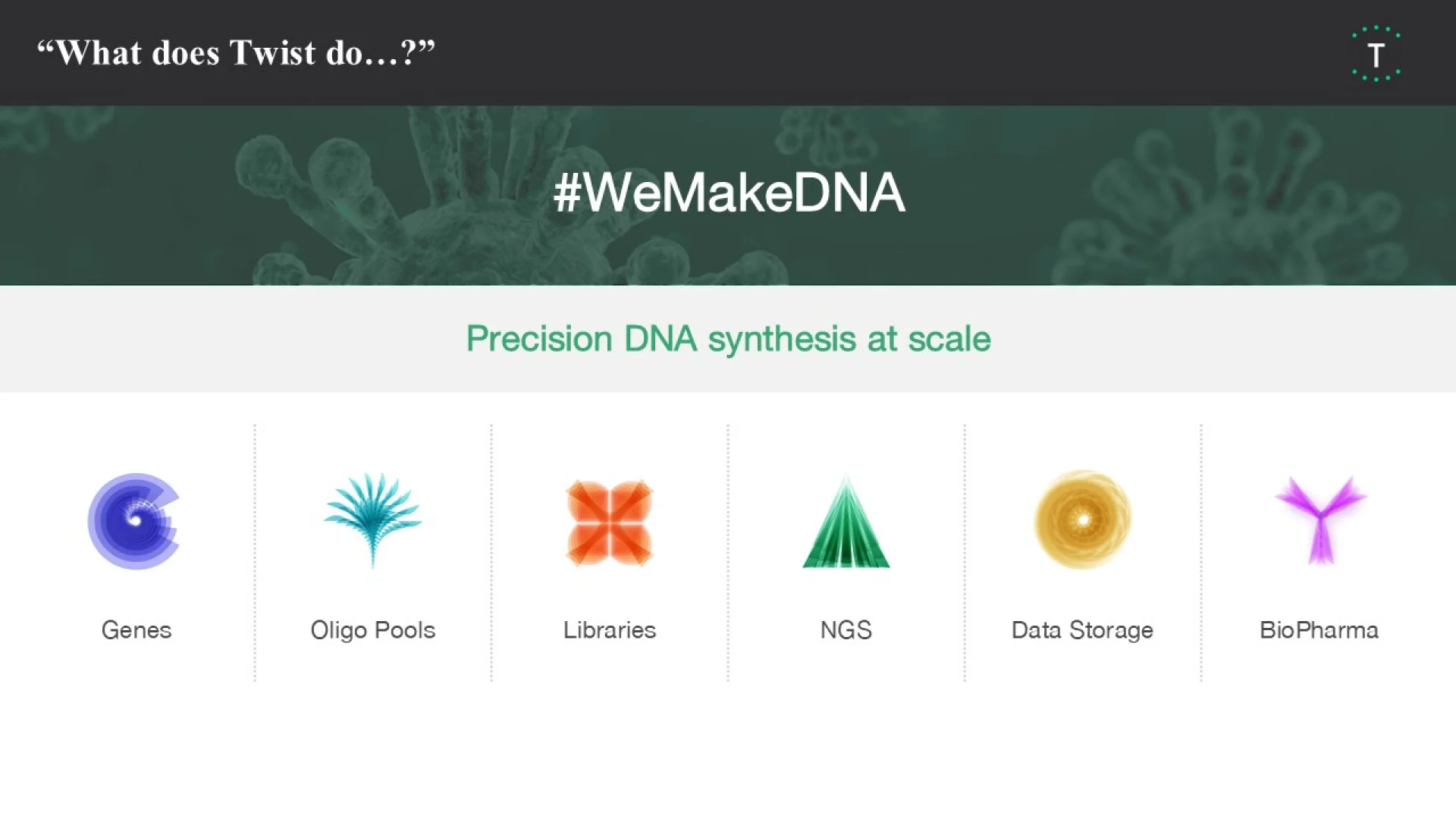Click the orange Libraries four-petal icon

tap(609, 522)
